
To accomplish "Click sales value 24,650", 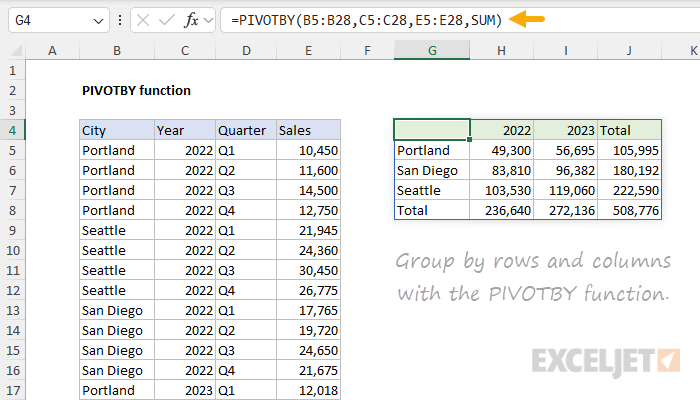I will pyautogui.click(x=308, y=350).
